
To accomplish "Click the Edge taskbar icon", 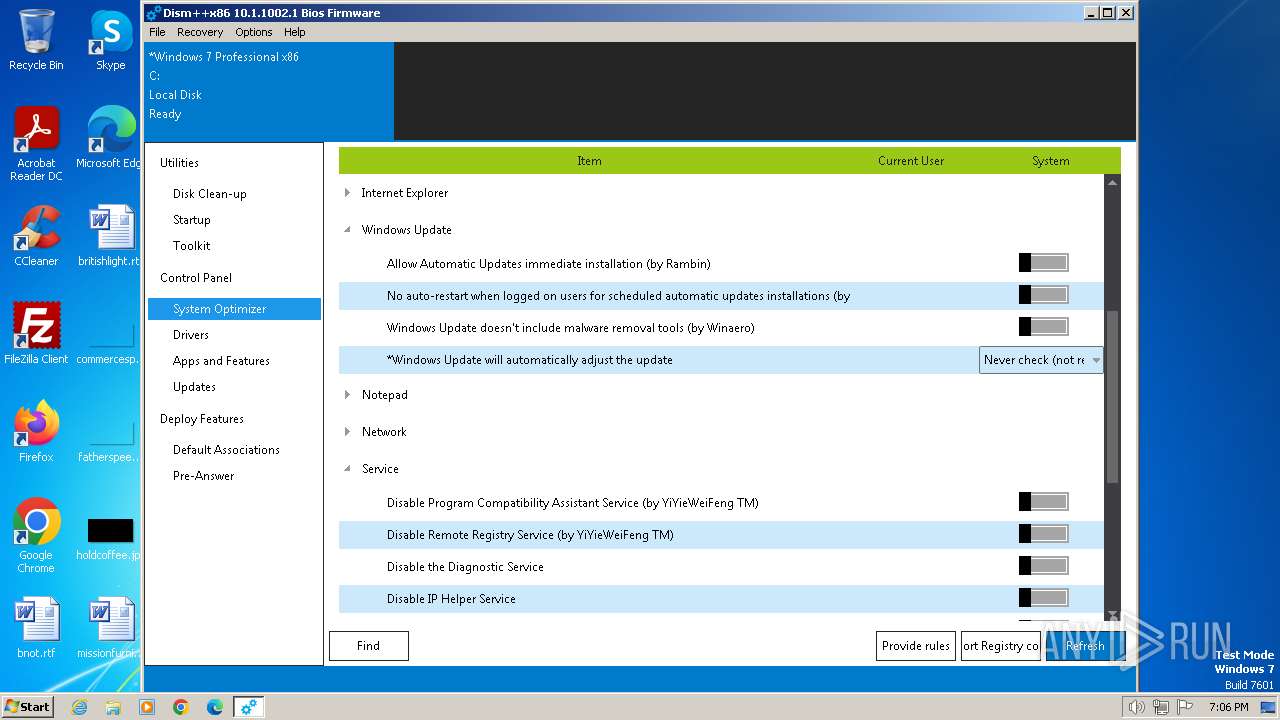I will click(215, 707).
